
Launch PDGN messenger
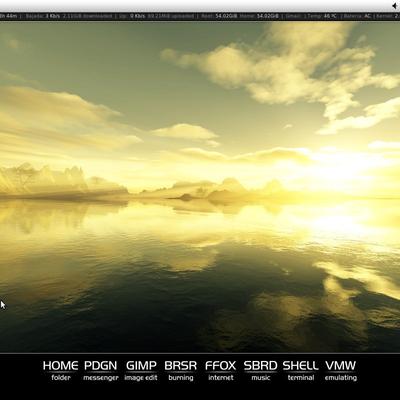click(101, 370)
